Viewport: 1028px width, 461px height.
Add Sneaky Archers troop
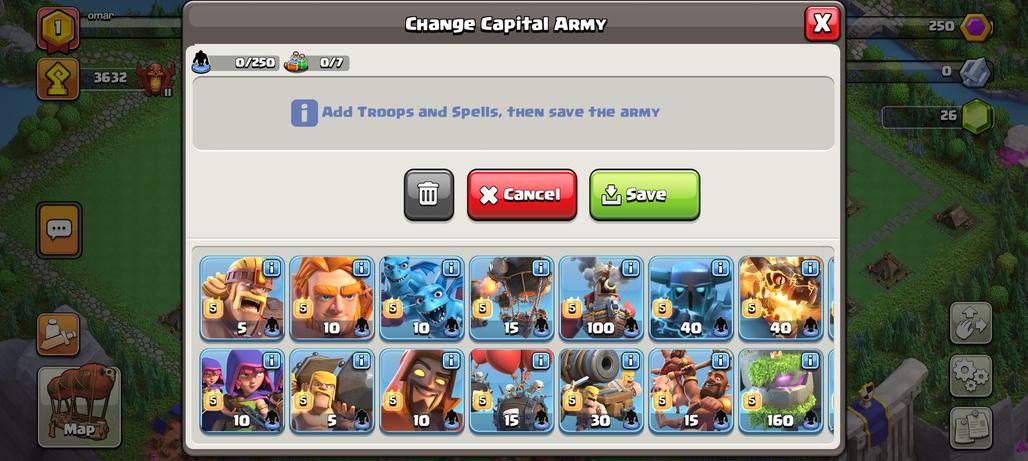tap(242, 391)
